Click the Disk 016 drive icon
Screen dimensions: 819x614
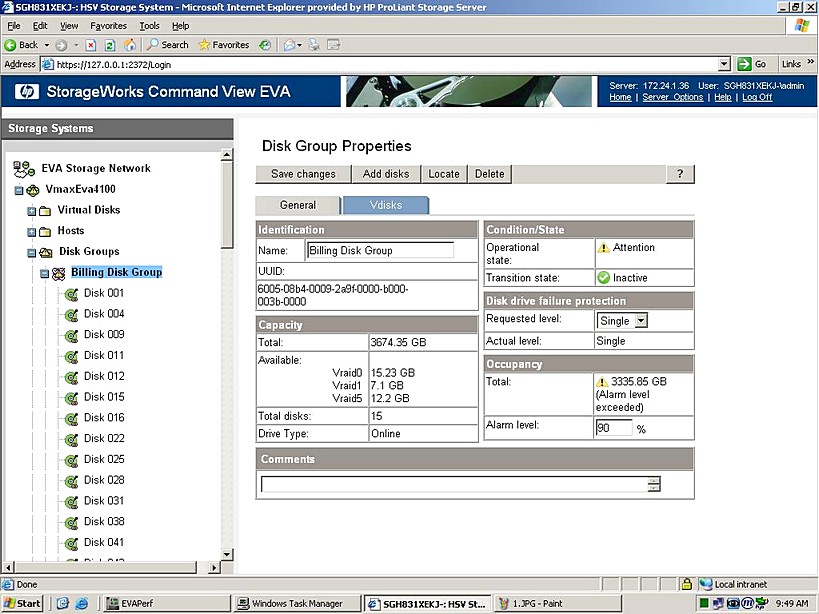(x=71, y=419)
